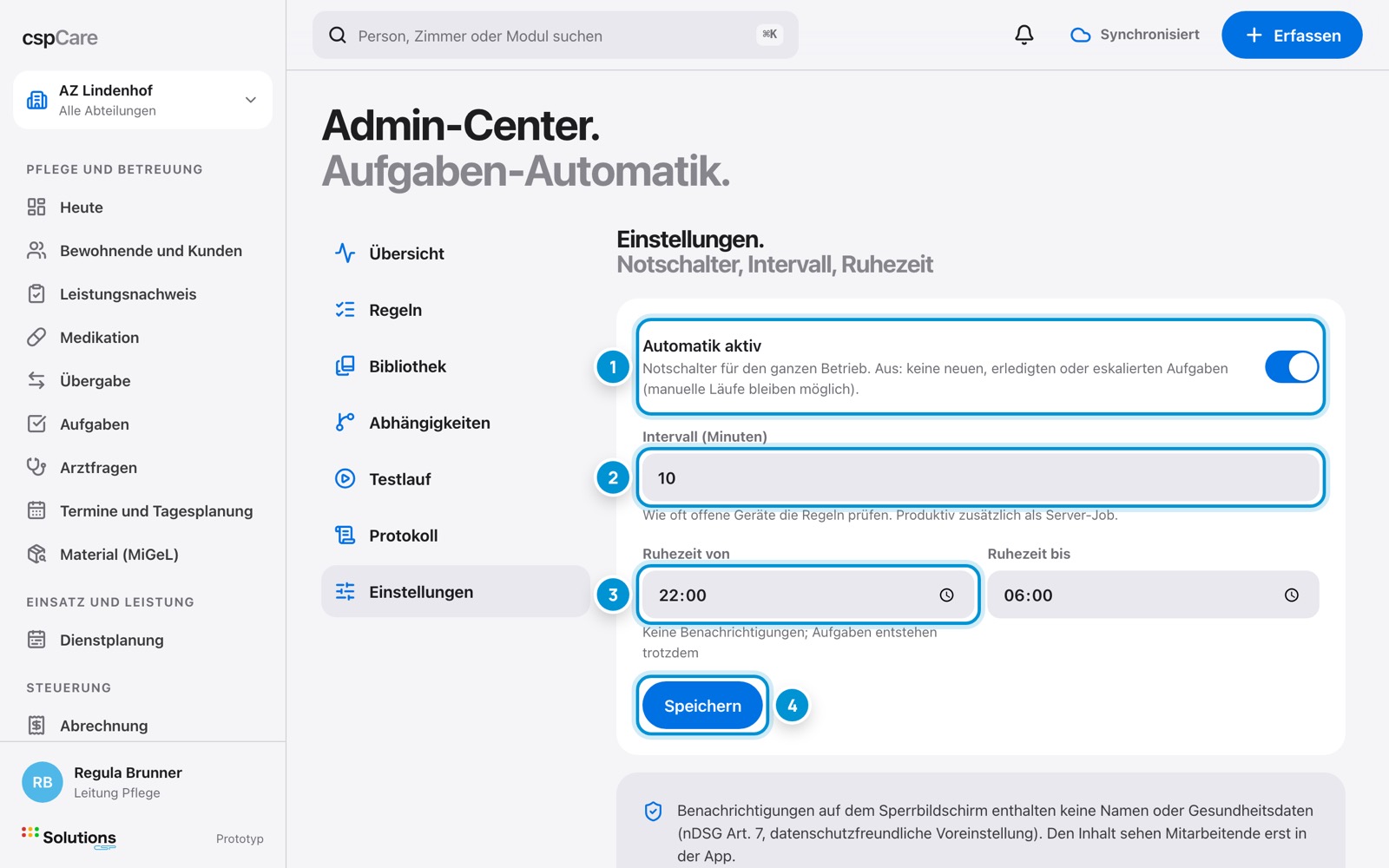Viewport: 1389px width, 868px height.
Task: Open Heute in the sidebar
Action: [x=142, y=207]
